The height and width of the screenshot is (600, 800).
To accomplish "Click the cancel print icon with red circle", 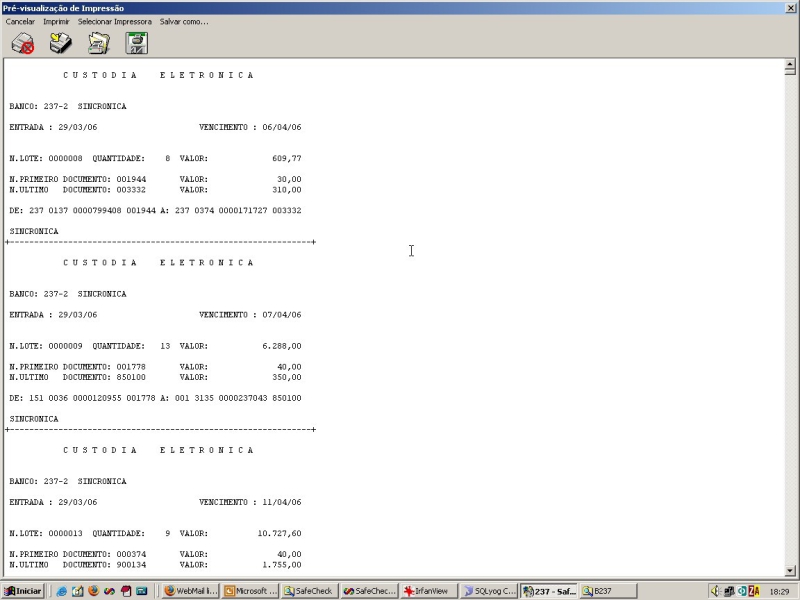I will (x=23, y=43).
